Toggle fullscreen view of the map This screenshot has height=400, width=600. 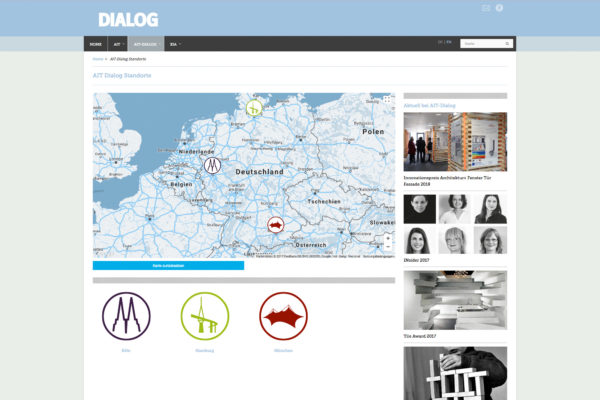click(x=387, y=100)
